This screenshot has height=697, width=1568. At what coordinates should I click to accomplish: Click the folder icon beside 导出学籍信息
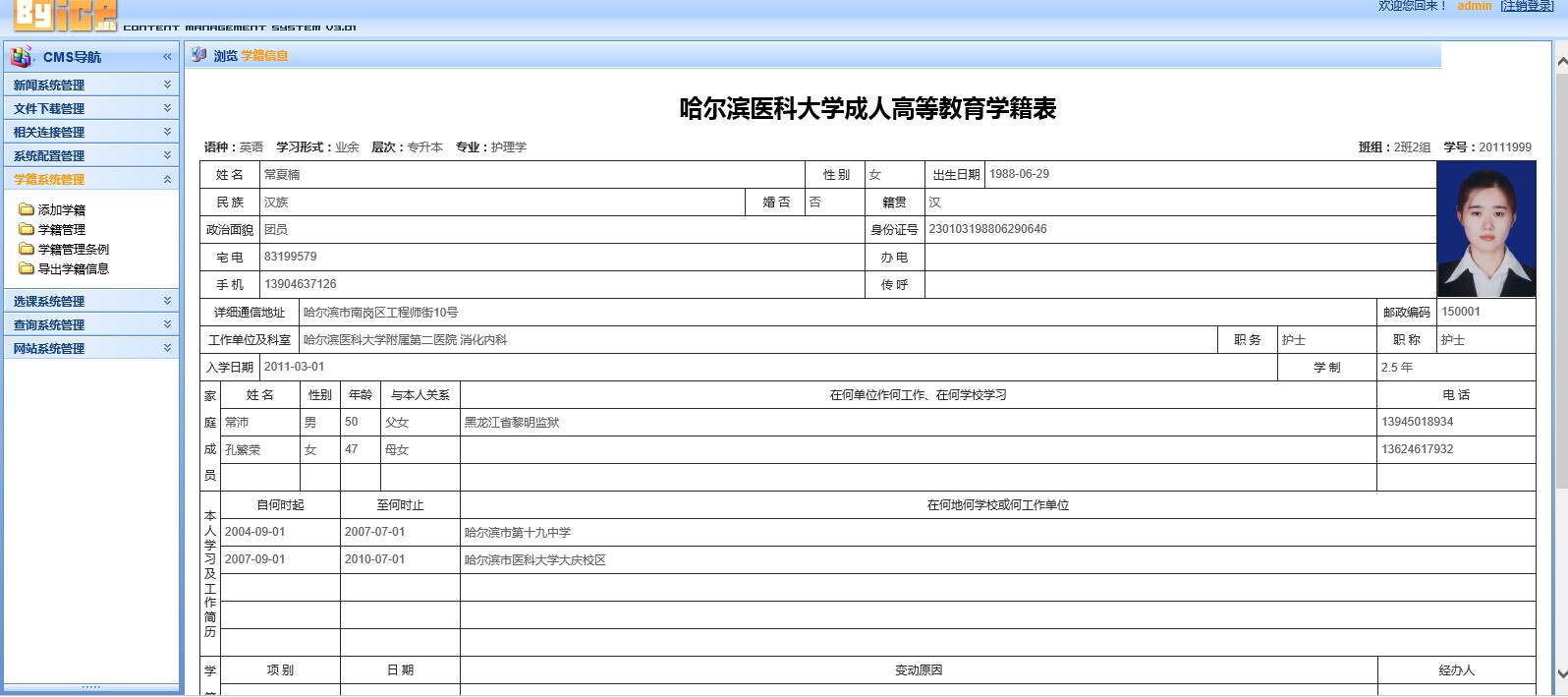coord(27,268)
